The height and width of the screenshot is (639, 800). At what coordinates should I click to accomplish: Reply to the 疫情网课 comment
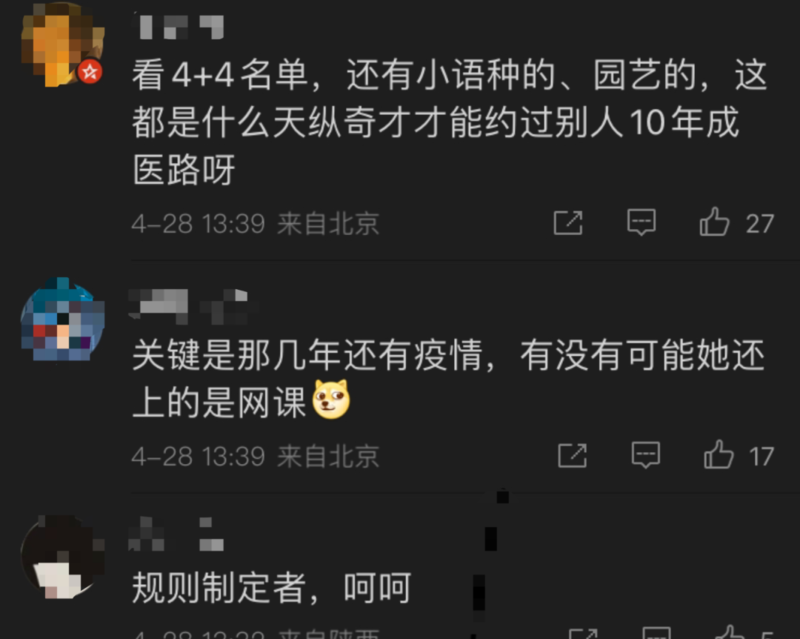[645, 455]
